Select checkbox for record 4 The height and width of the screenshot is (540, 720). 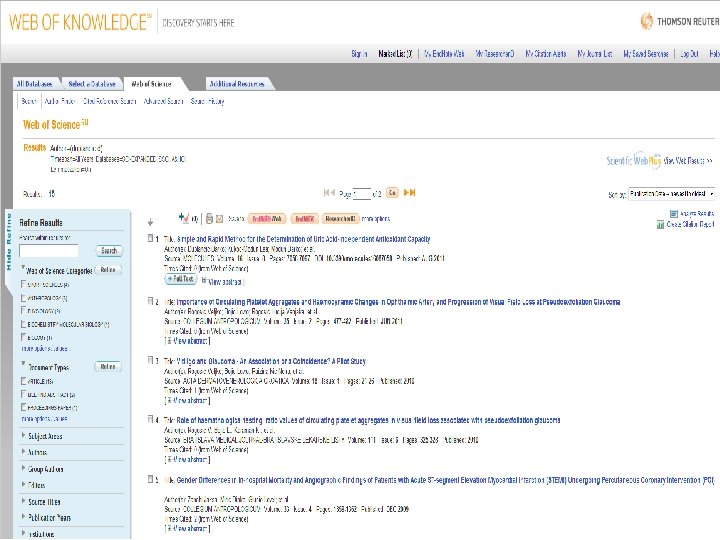150,419
